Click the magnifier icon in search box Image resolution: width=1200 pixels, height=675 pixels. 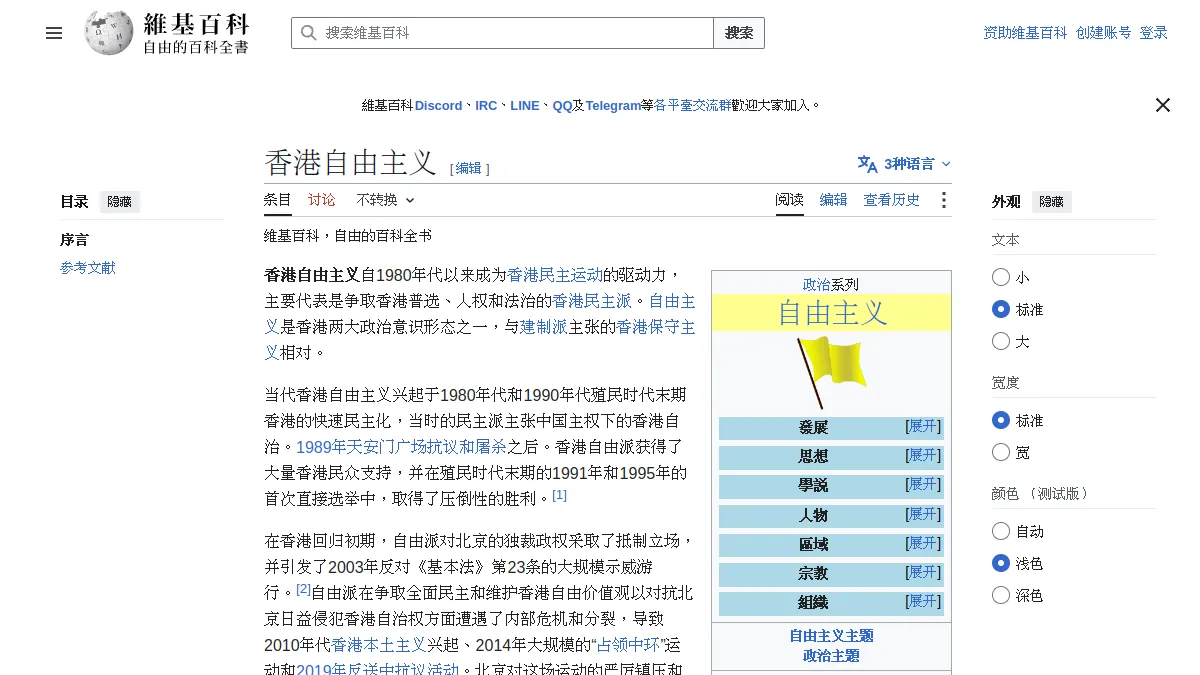[x=308, y=33]
